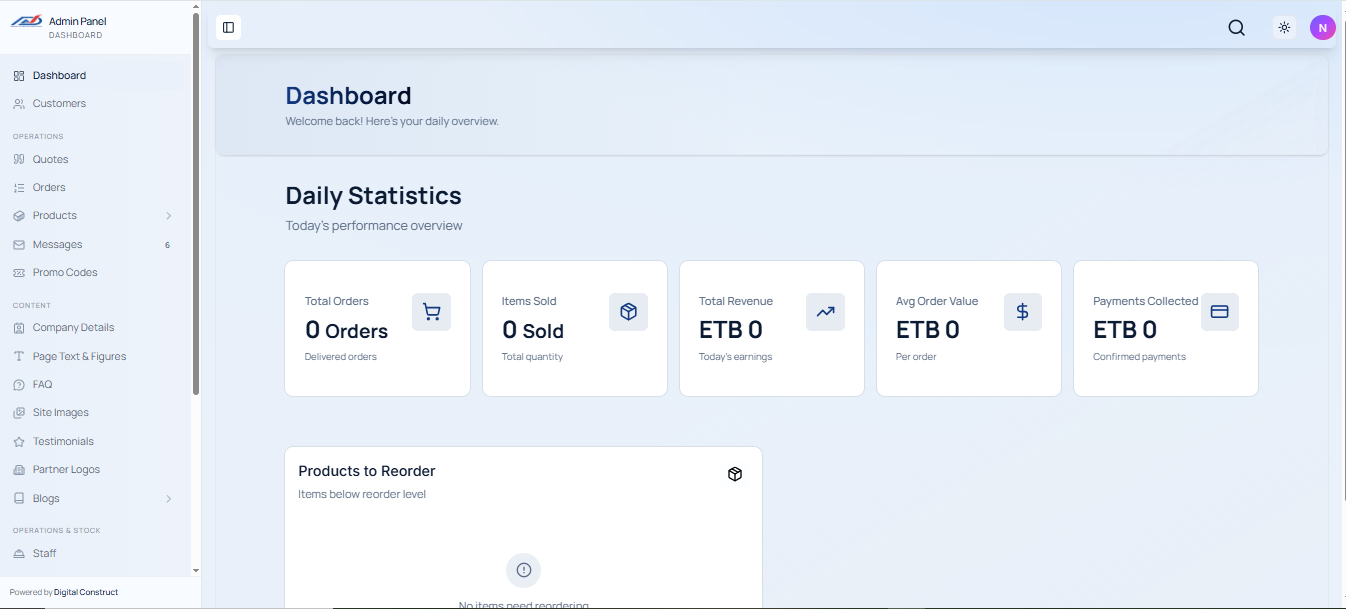Click the Partner Logos icon
The image size is (1346, 609).
19,470
